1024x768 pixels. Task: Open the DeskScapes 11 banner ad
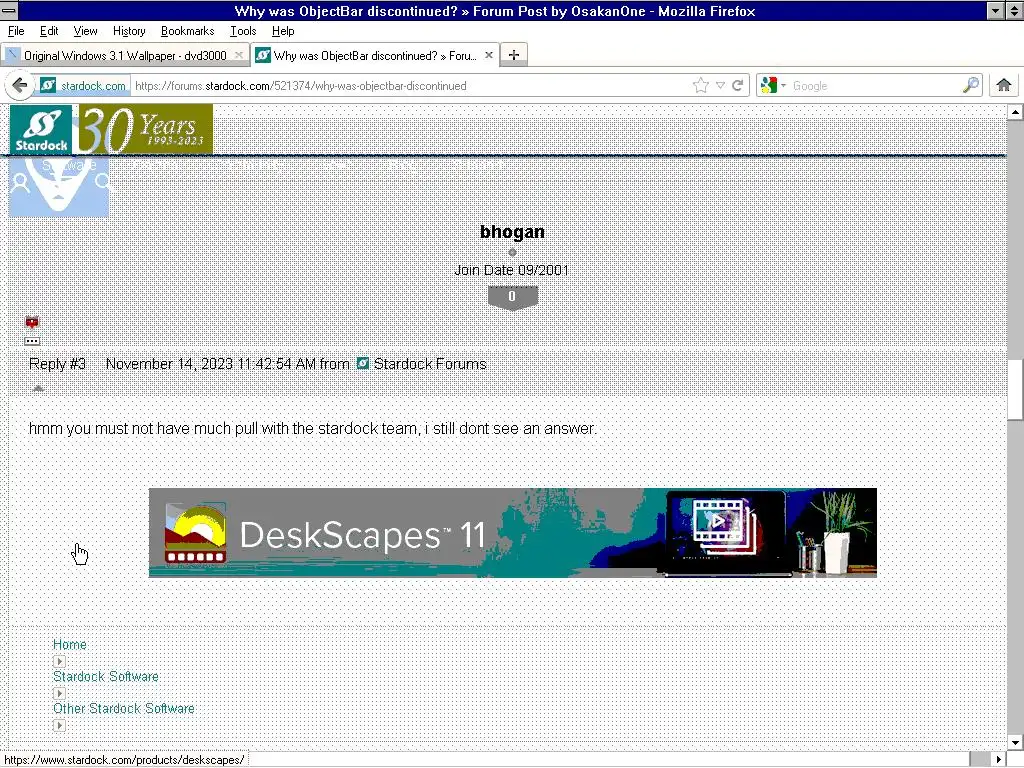(513, 533)
